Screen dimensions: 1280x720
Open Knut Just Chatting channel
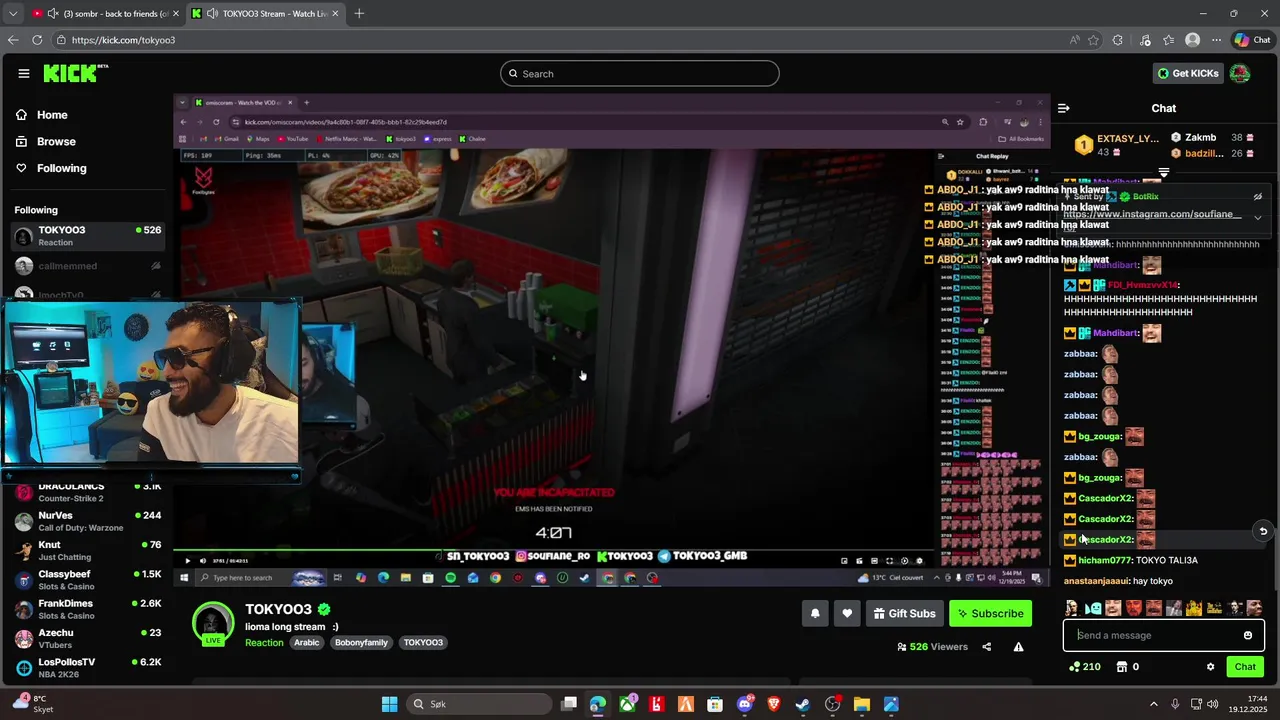pyautogui.click(x=88, y=551)
